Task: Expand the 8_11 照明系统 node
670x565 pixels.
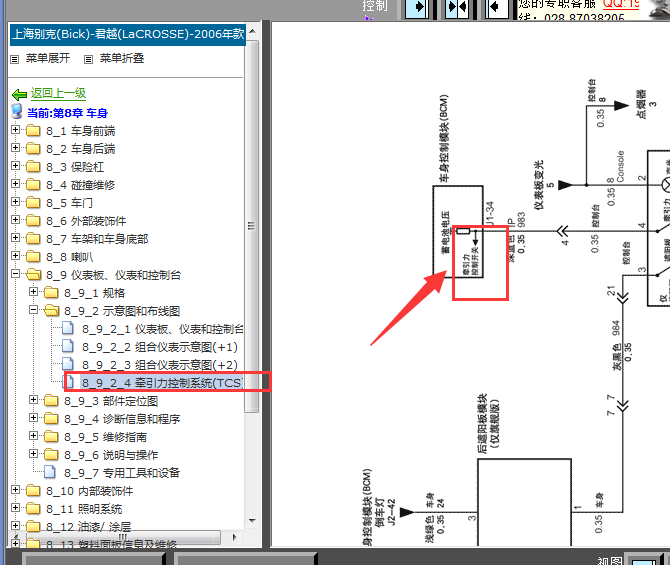Action: point(15,508)
